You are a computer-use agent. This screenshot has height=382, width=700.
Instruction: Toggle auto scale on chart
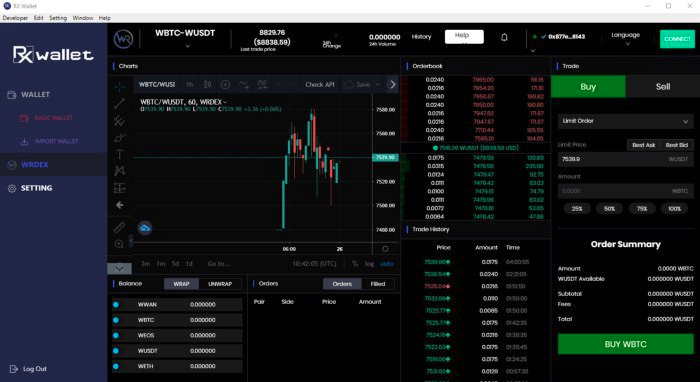pyautogui.click(x=387, y=264)
